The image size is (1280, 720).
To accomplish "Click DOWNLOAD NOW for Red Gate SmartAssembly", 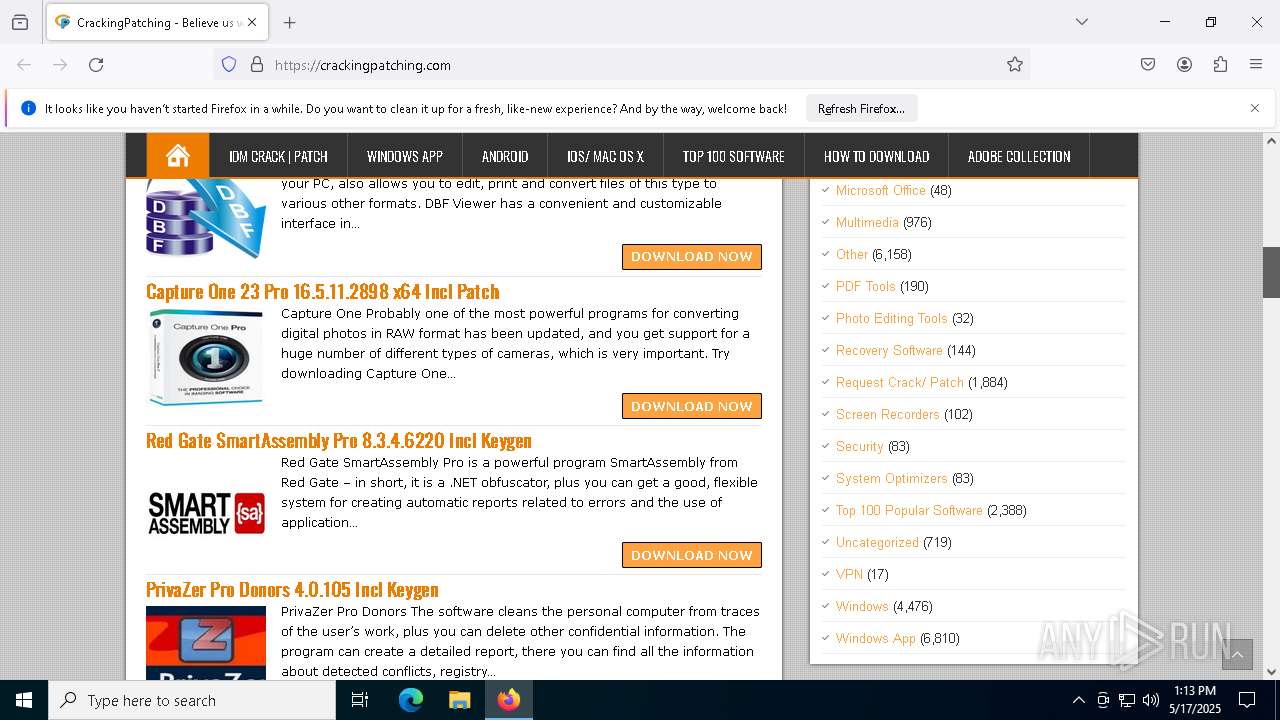I will (x=692, y=555).
